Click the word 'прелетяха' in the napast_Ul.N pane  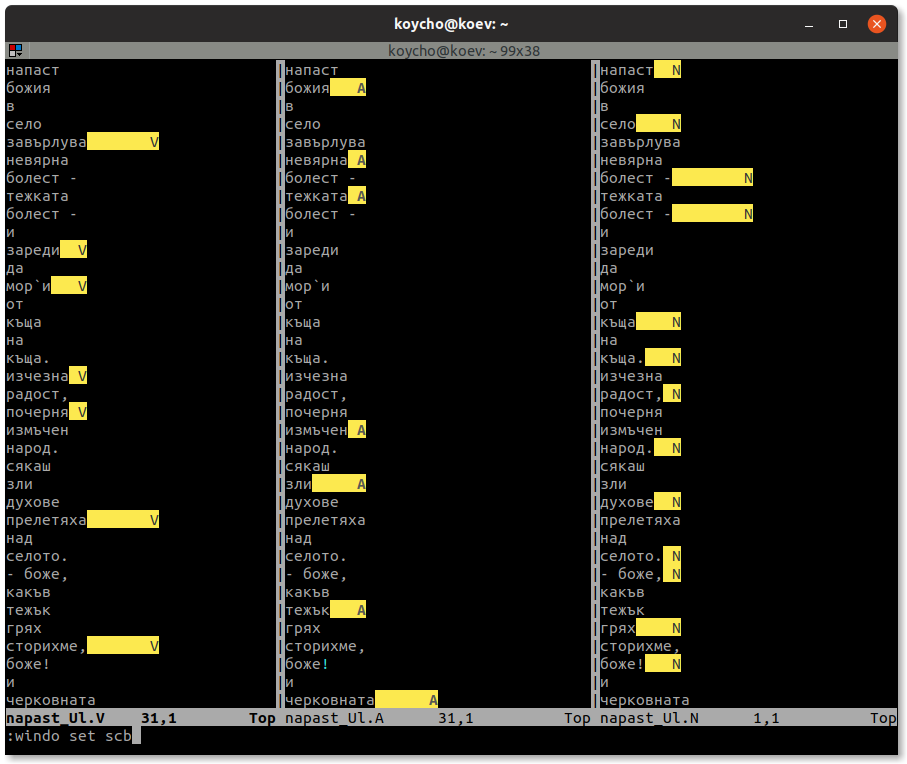640,520
